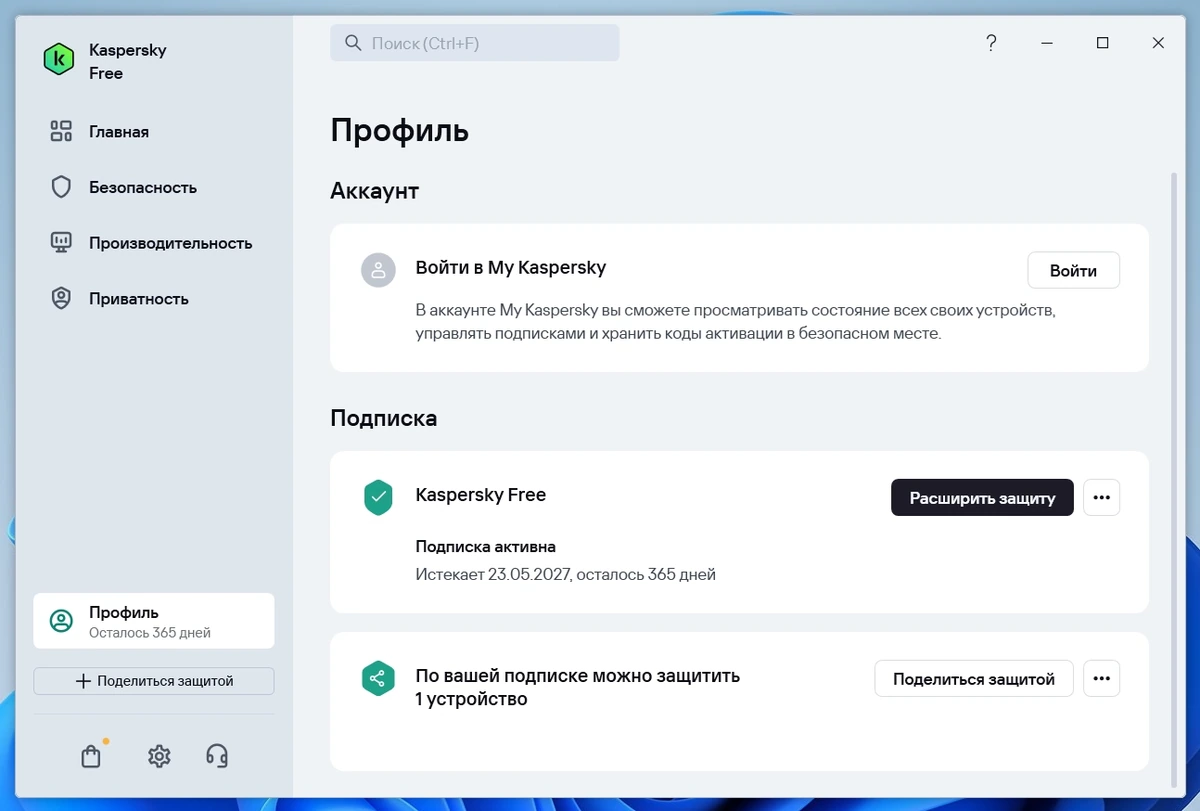The width and height of the screenshot is (1200, 811).
Task: Click the Подписка section heading
Action: [x=384, y=418]
